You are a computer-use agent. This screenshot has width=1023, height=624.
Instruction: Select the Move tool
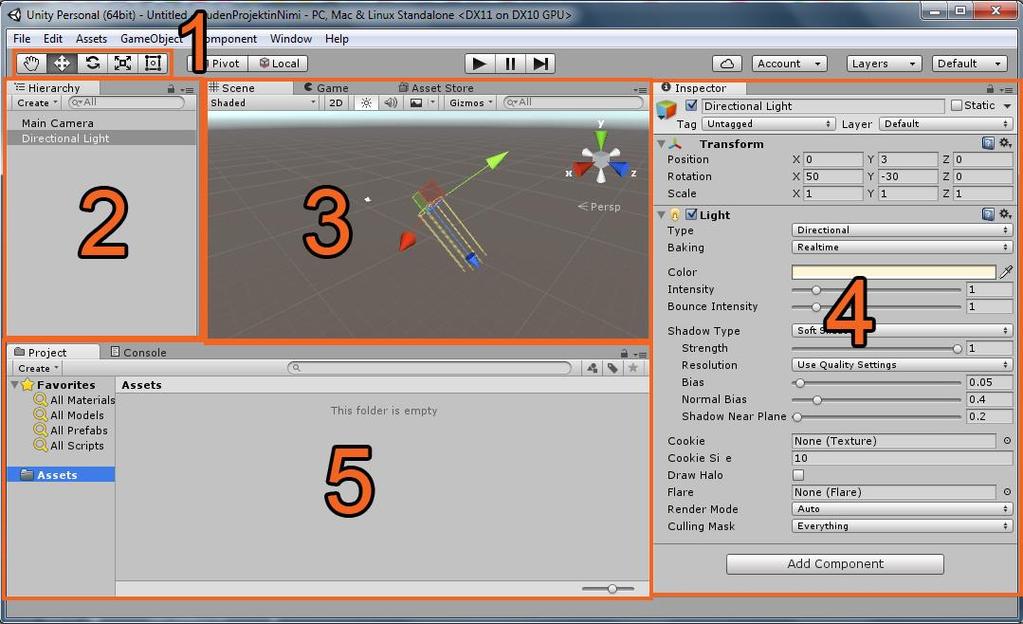62,63
